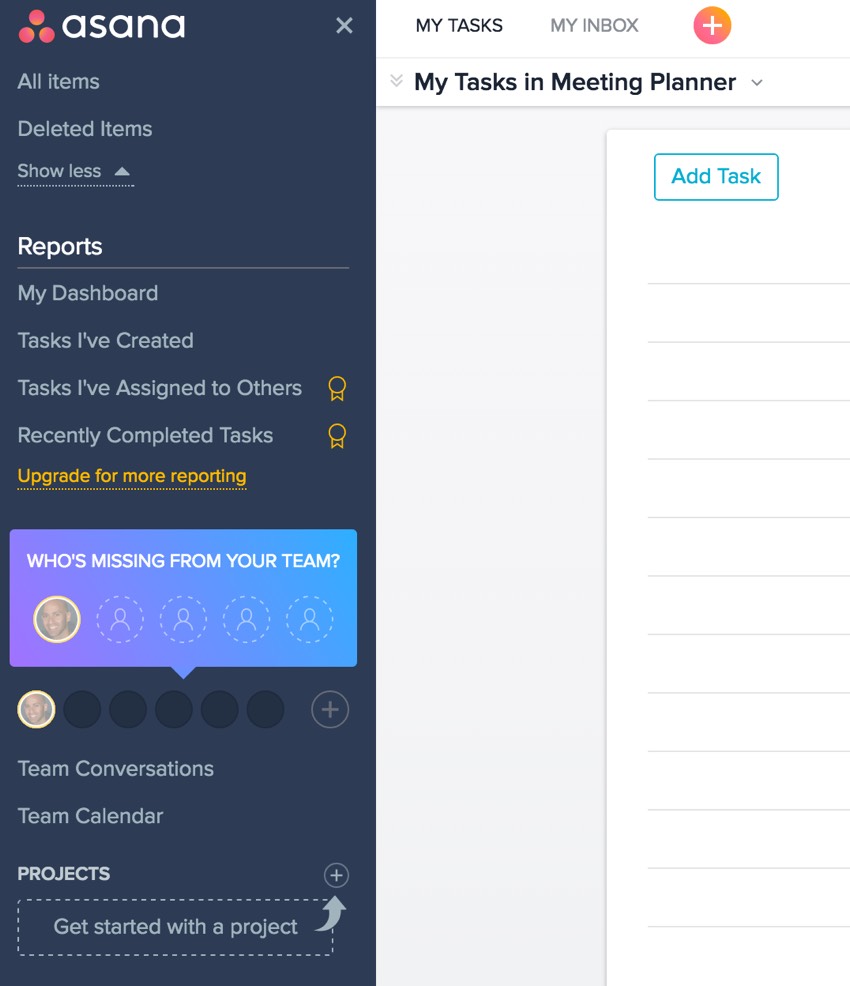This screenshot has width=850, height=986.
Task: Click the Add Task button
Action: pyautogui.click(x=716, y=177)
